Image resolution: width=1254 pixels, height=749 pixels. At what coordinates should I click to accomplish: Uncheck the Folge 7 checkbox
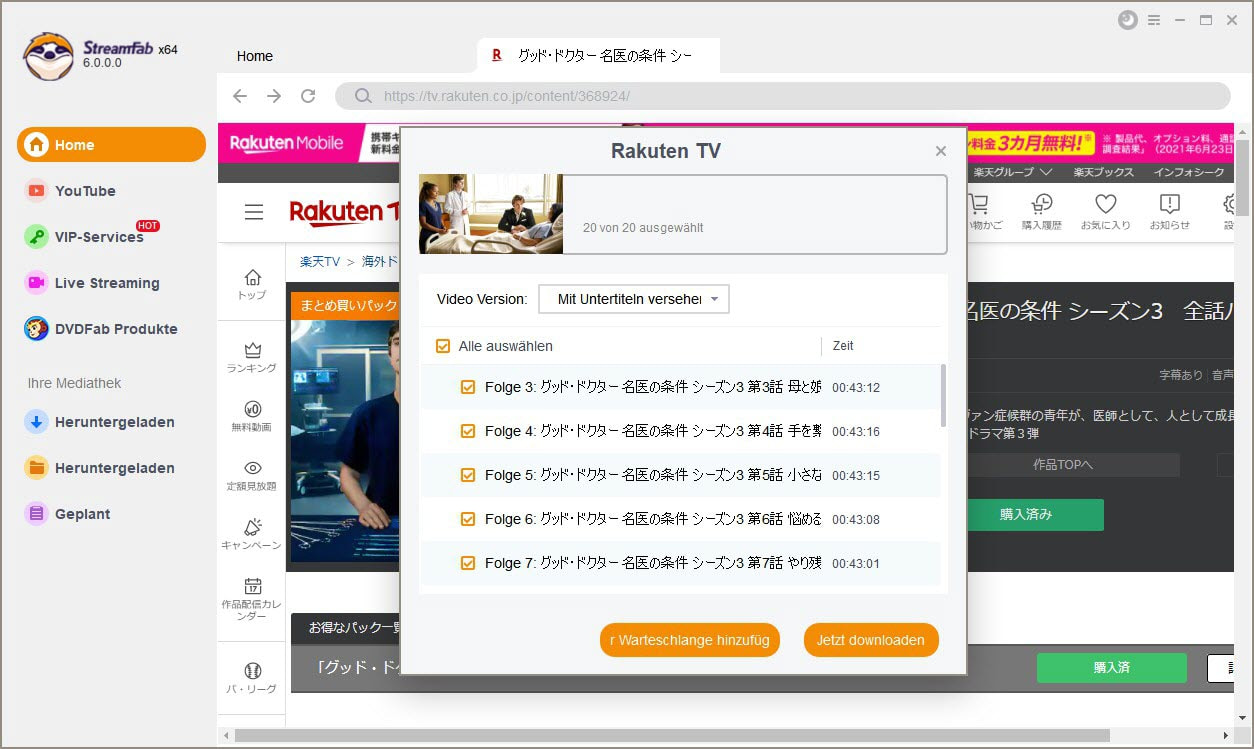[467, 563]
